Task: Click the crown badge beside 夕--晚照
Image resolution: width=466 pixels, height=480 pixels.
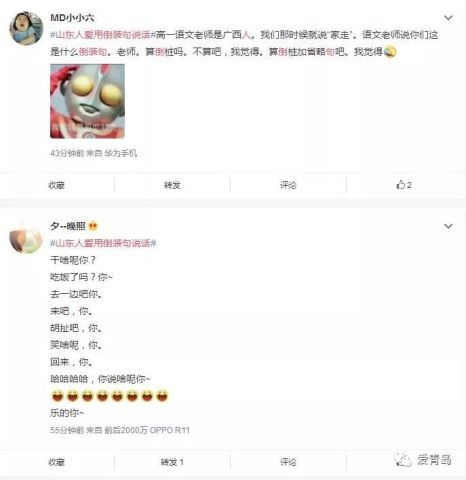Action: (x=93, y=226)
